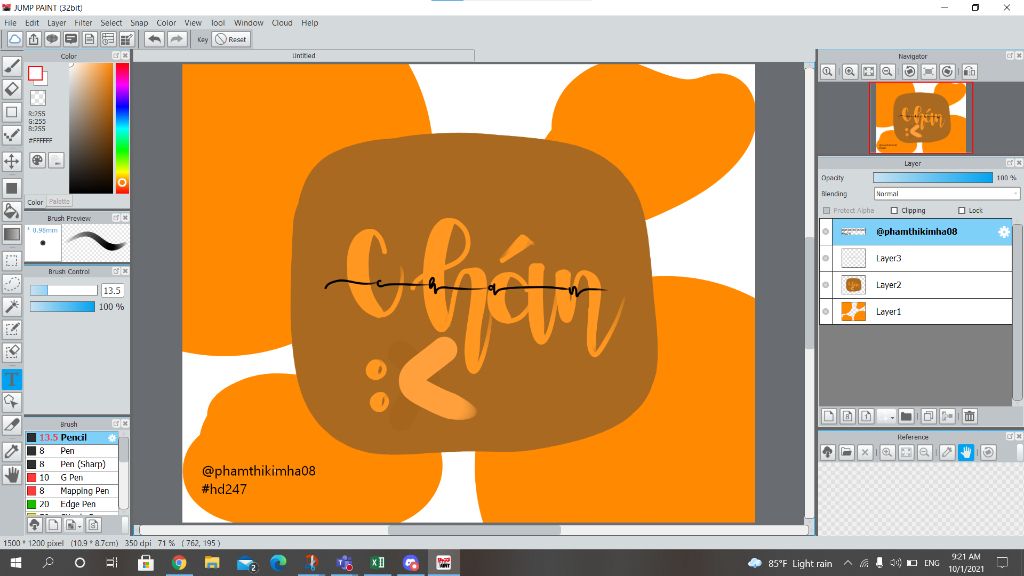
Task: Open File Explorer from the taskbar
Action: (212, 563)
